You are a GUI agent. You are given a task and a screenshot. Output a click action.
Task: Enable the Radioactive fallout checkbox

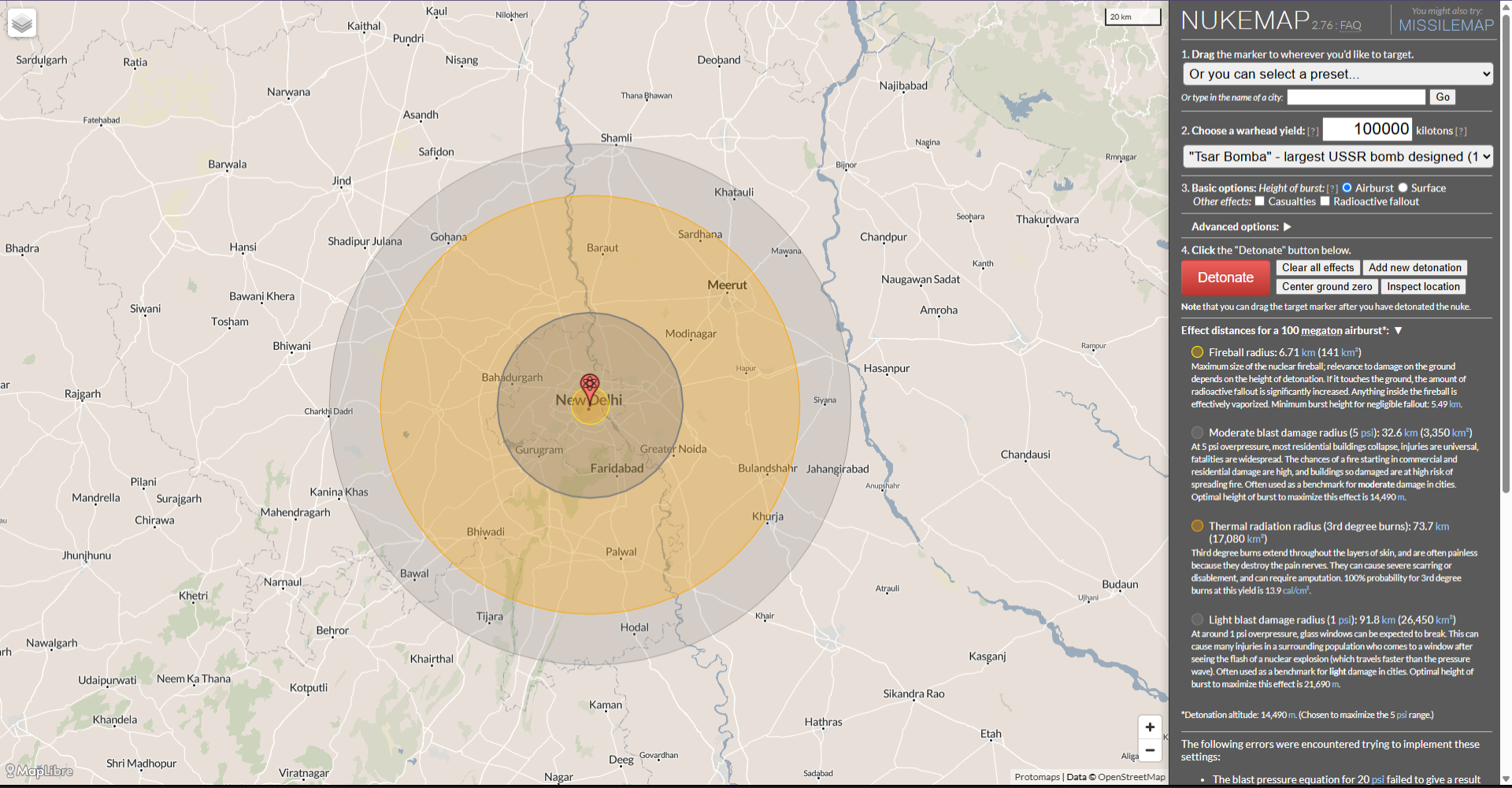pos(1325,201)
